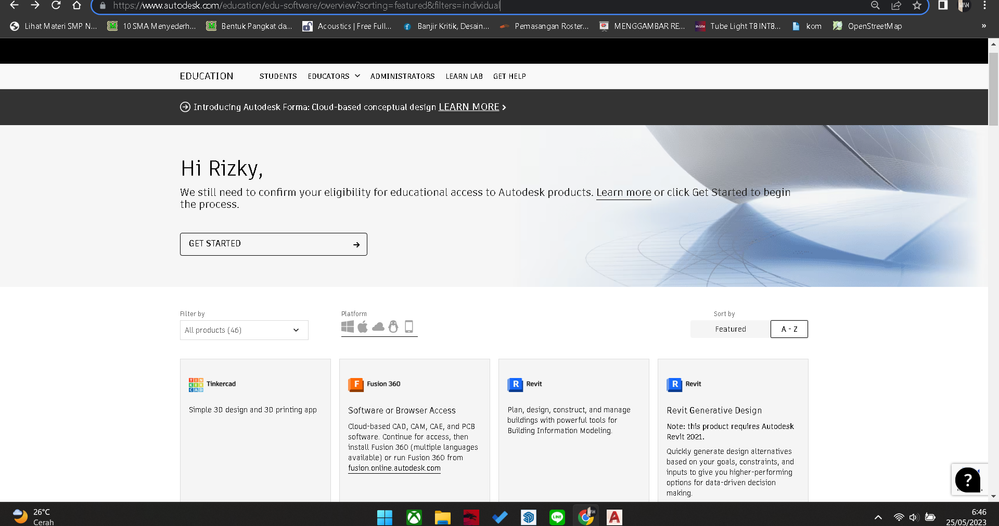Sort products A - Z
Viewport: 999px width, 526px height.
click(789, 329)
